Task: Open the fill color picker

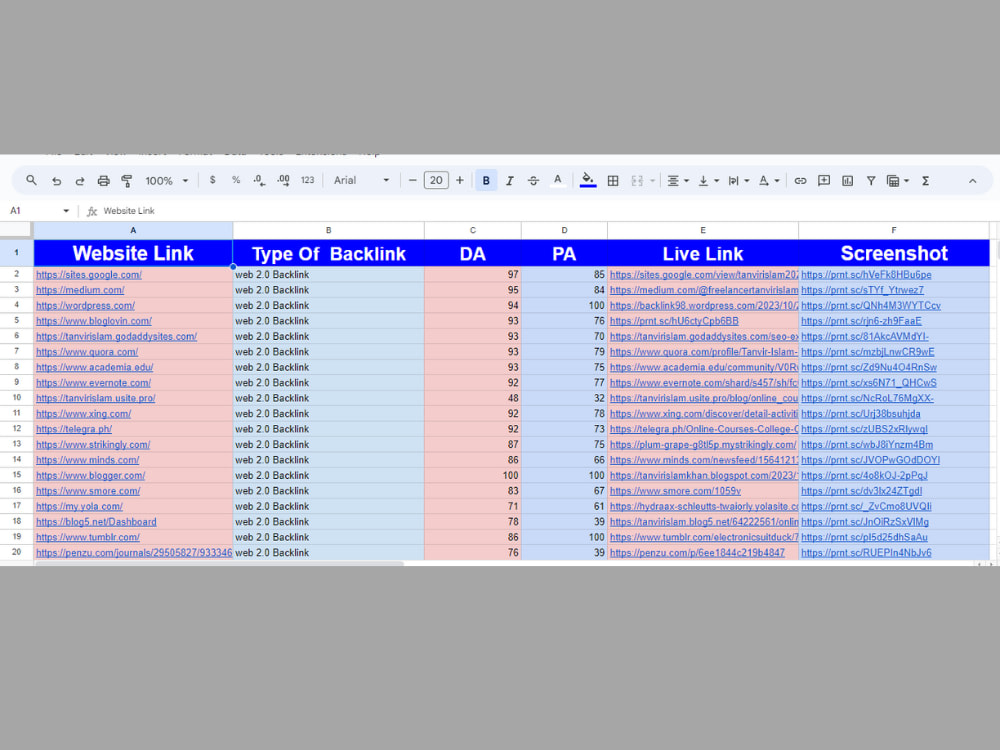Action: [x=587, y=180]
